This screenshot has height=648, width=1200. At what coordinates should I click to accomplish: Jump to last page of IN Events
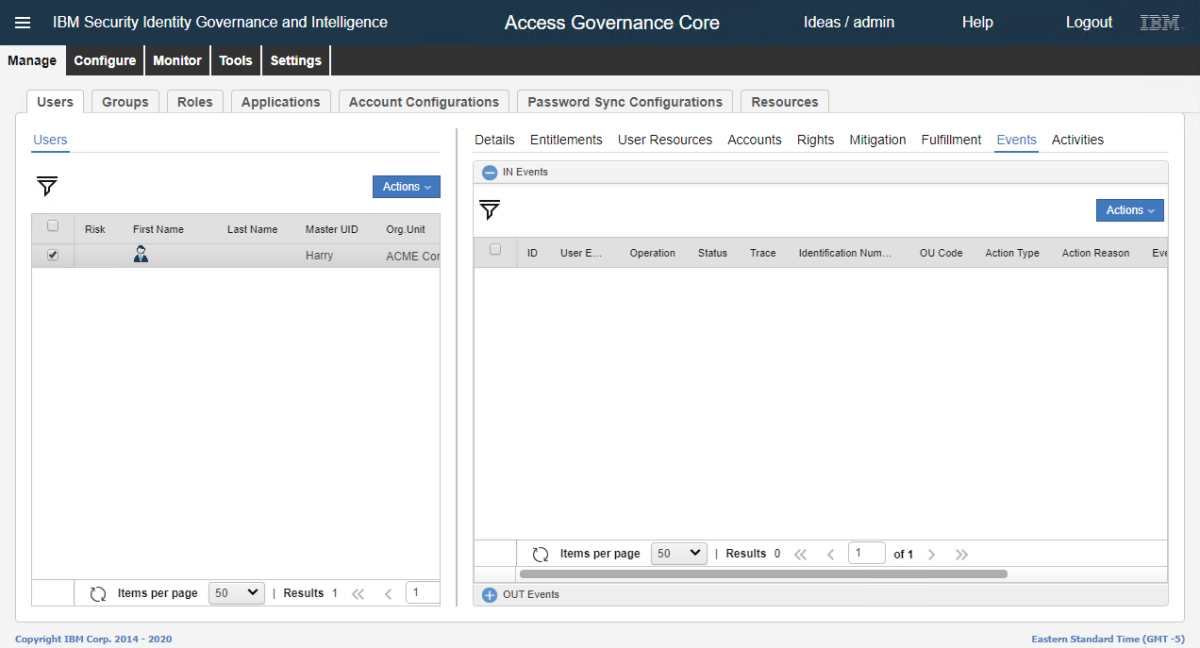pyautogui.click(x=961, y=554)
